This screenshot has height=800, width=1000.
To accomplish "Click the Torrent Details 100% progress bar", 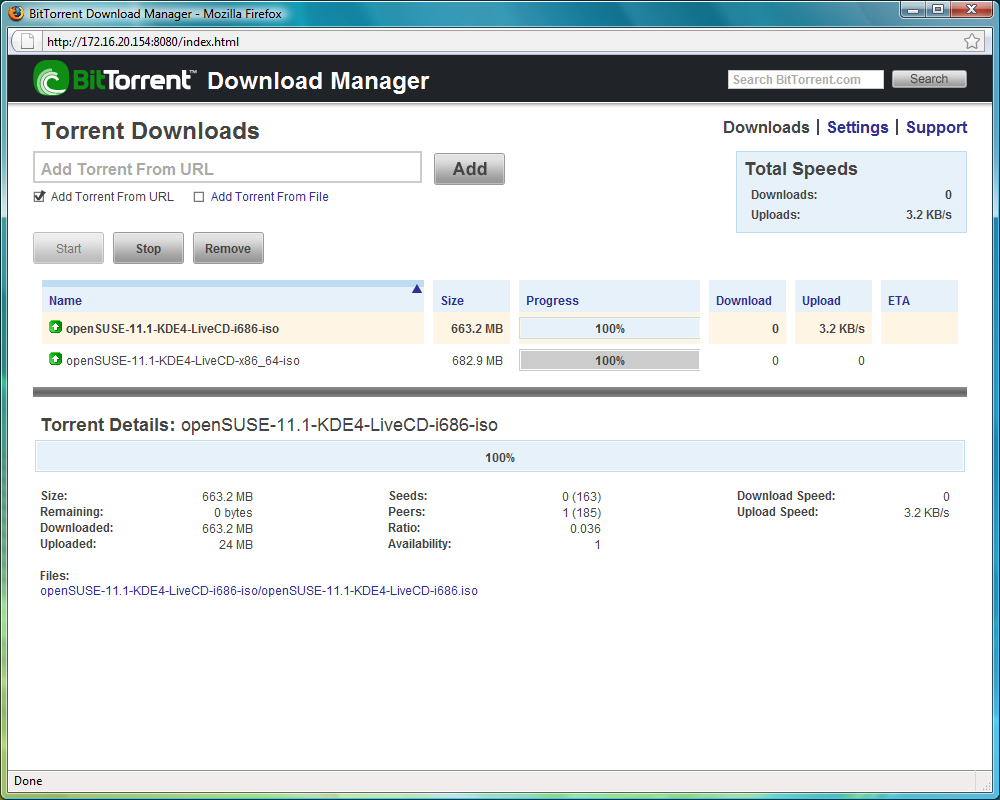I will tap(499, 457).
